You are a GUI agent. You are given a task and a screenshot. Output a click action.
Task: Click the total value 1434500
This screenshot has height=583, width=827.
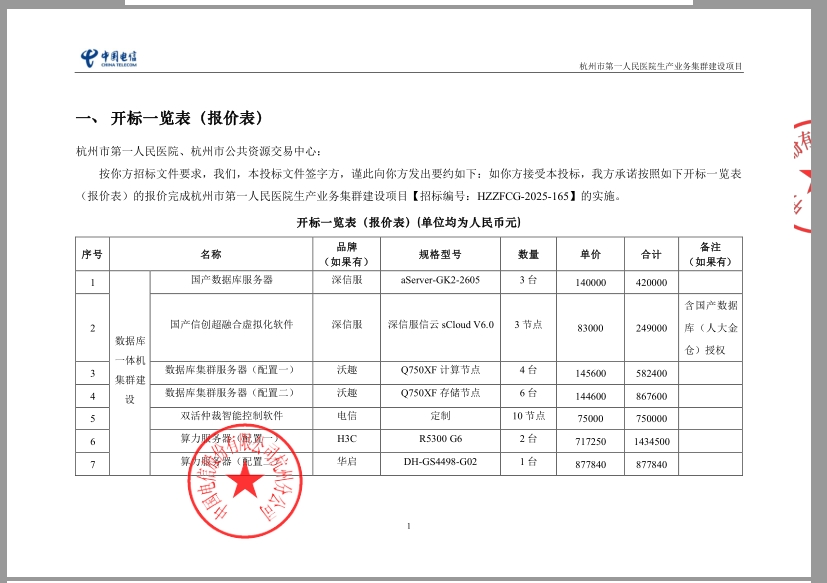(x=651, y=441)
